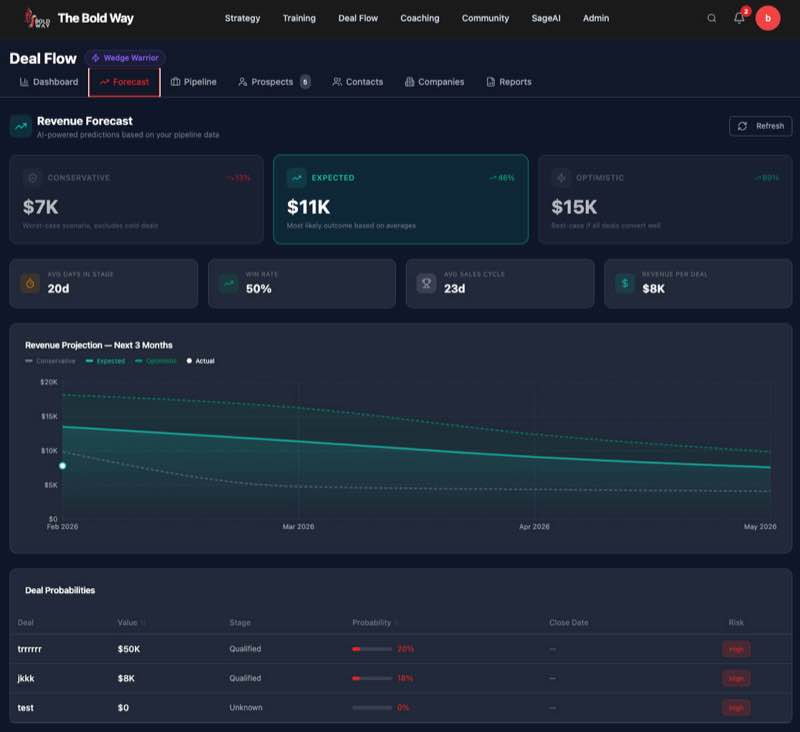Open SageAI in top navigation
The width and height of the screenshot is (800, 732).
pyautogui.click(x=546, y=18)
